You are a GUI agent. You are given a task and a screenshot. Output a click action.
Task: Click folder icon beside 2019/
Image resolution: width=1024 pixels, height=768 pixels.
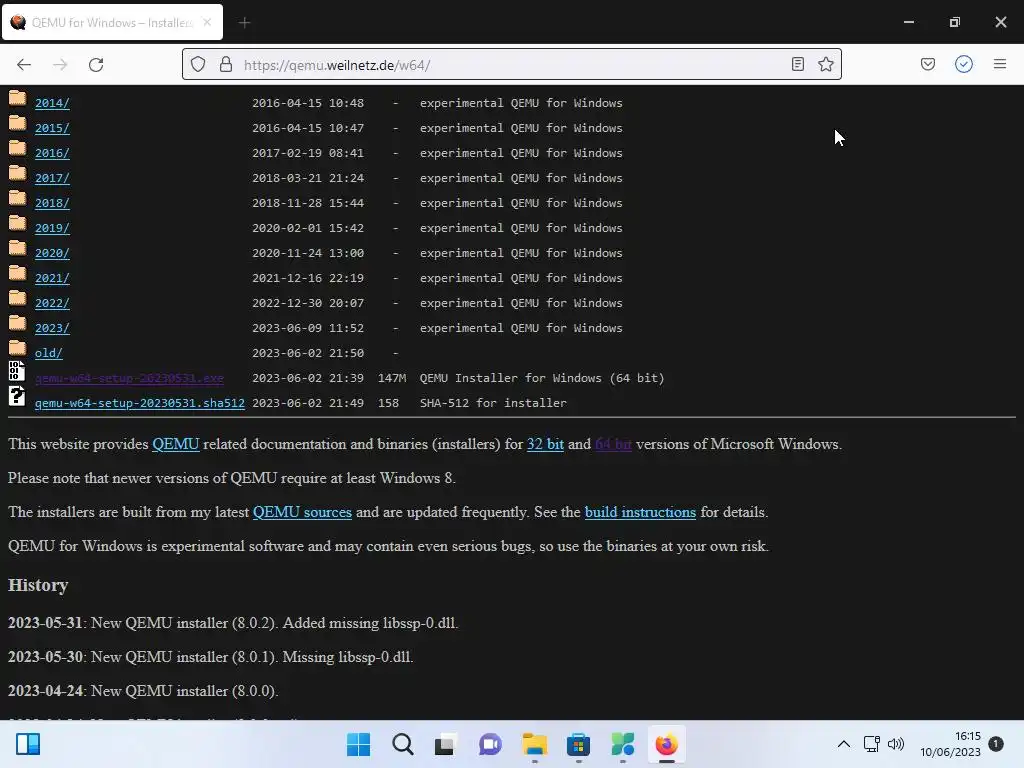[x=18, y=224]
